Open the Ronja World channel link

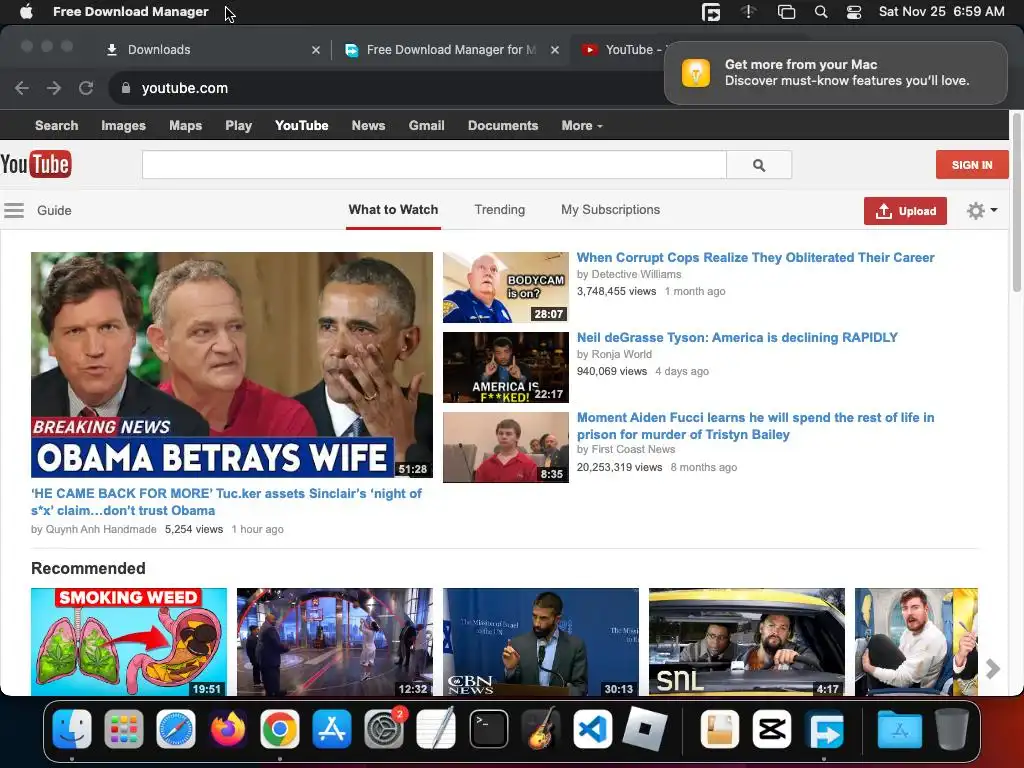point(621,354)
